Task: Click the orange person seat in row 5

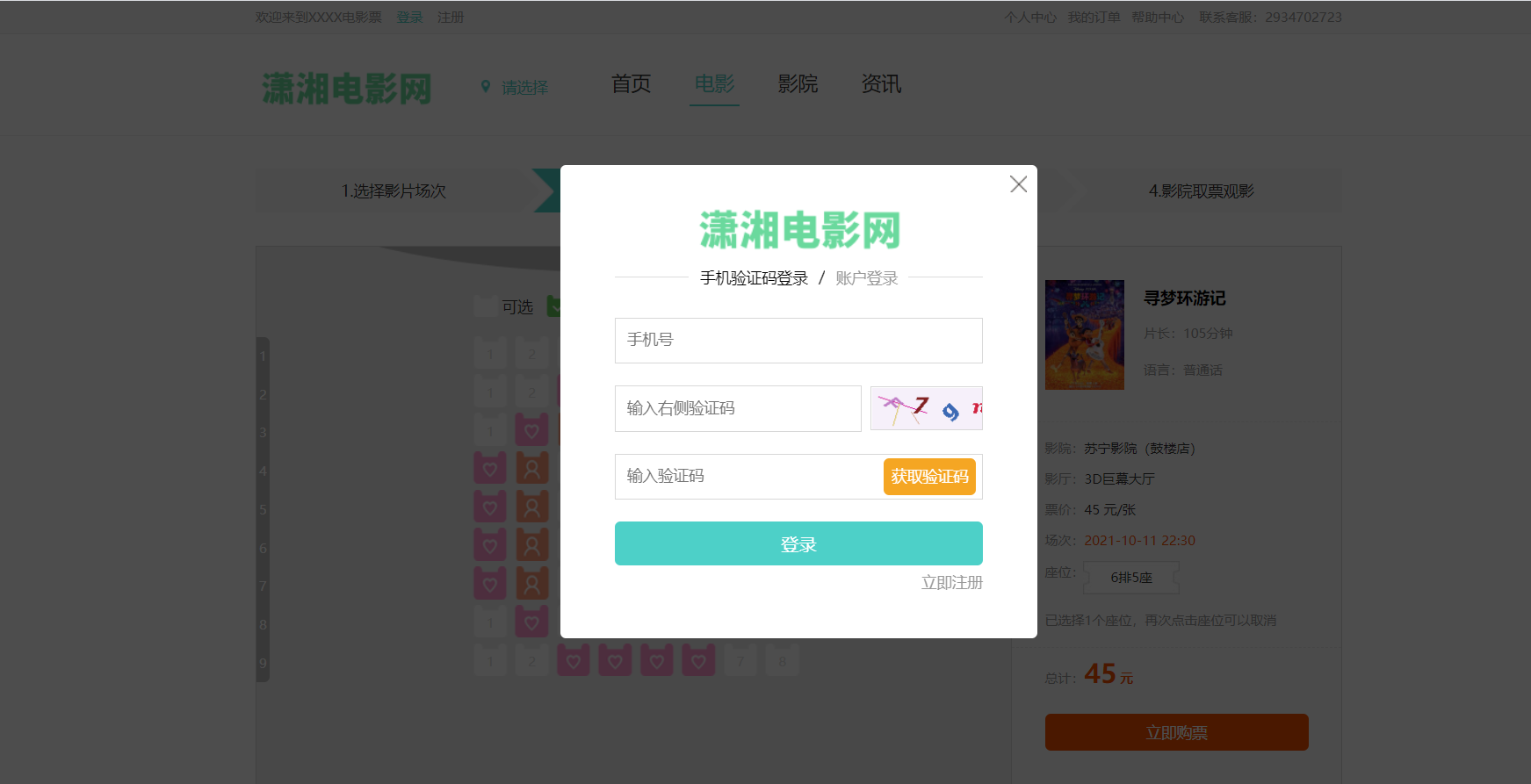Action: (531, 507)
